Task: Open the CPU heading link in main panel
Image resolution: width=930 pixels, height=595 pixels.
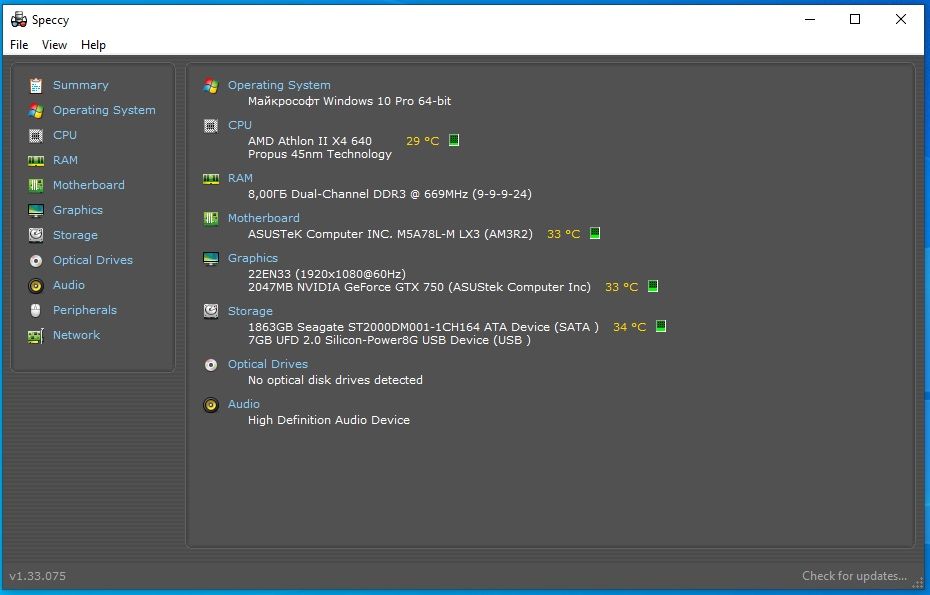Action: tap(240, 125)
